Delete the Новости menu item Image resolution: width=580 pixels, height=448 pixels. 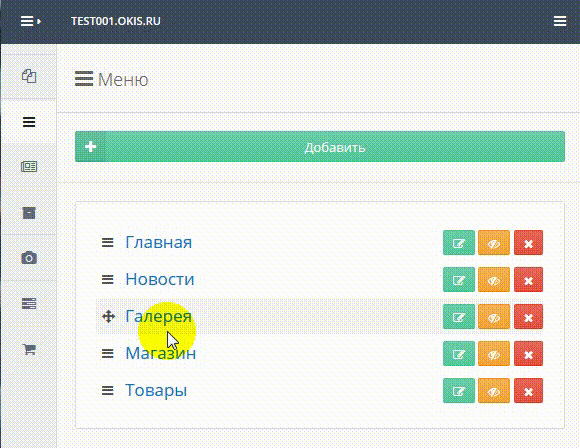529,279
